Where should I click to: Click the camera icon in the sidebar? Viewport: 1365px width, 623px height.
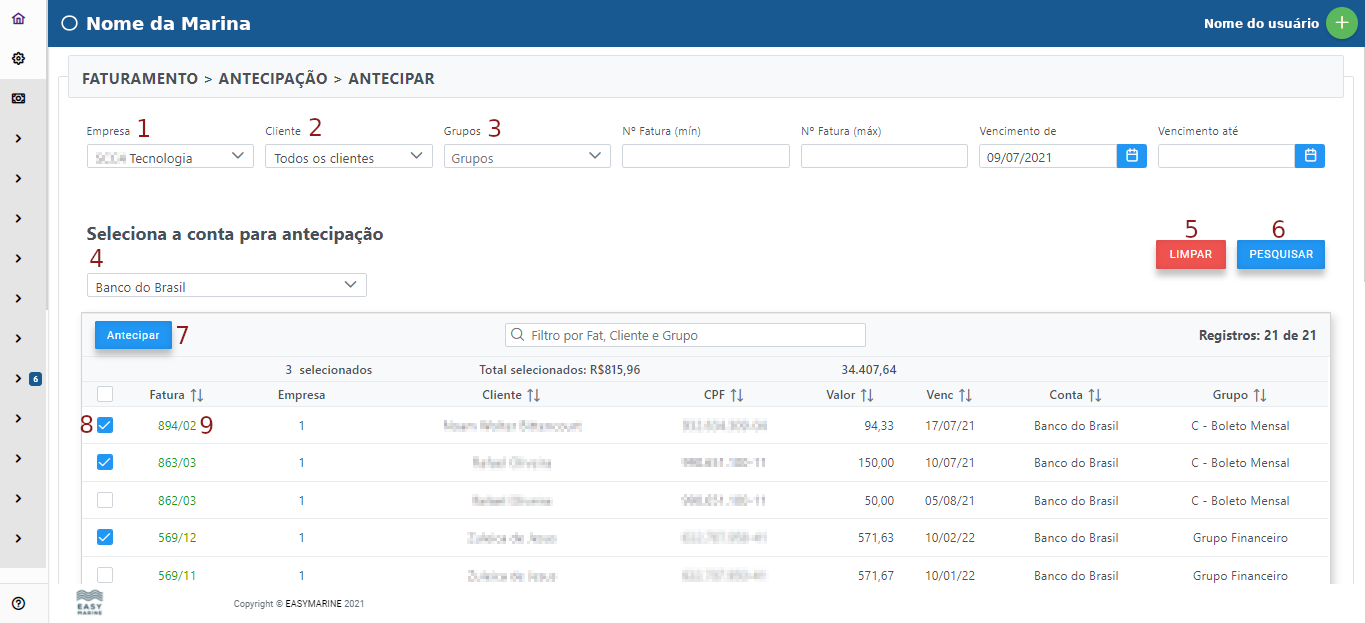[18, 99]
